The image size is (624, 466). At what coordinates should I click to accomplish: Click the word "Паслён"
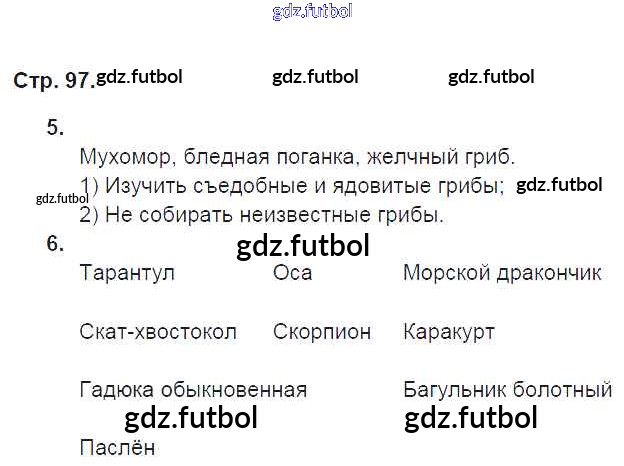[x=117, y=446]
